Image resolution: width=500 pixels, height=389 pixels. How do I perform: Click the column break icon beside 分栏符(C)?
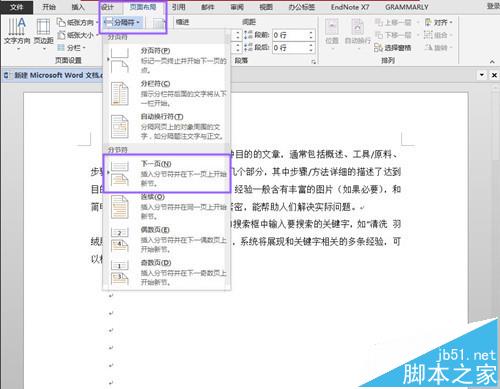(x=119, y=93)
